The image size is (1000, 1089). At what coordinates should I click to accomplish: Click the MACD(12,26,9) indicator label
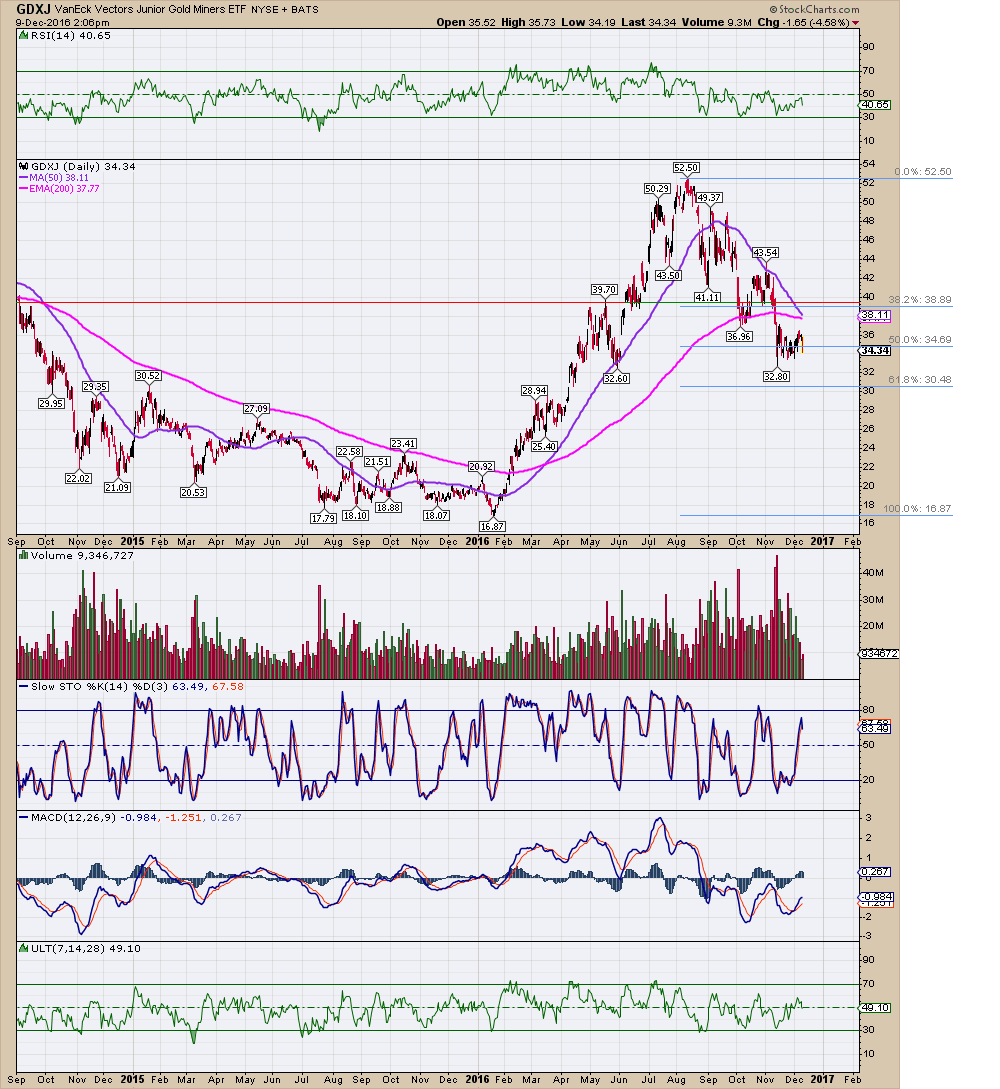click(x=131, y=817)
